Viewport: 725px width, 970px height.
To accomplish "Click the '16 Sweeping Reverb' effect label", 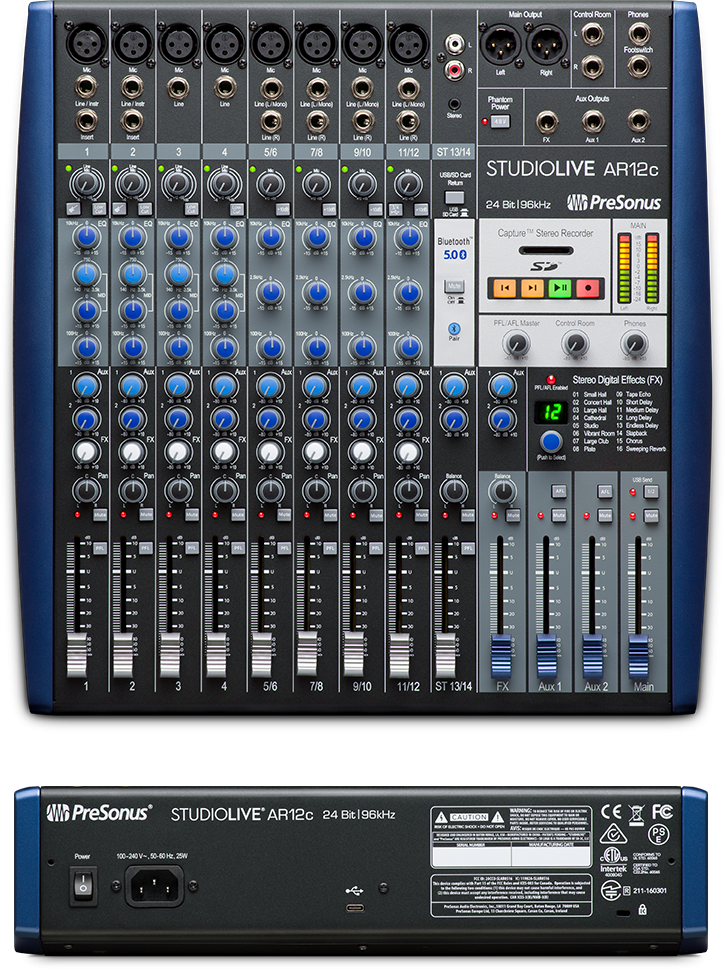I will pos(641,449).
